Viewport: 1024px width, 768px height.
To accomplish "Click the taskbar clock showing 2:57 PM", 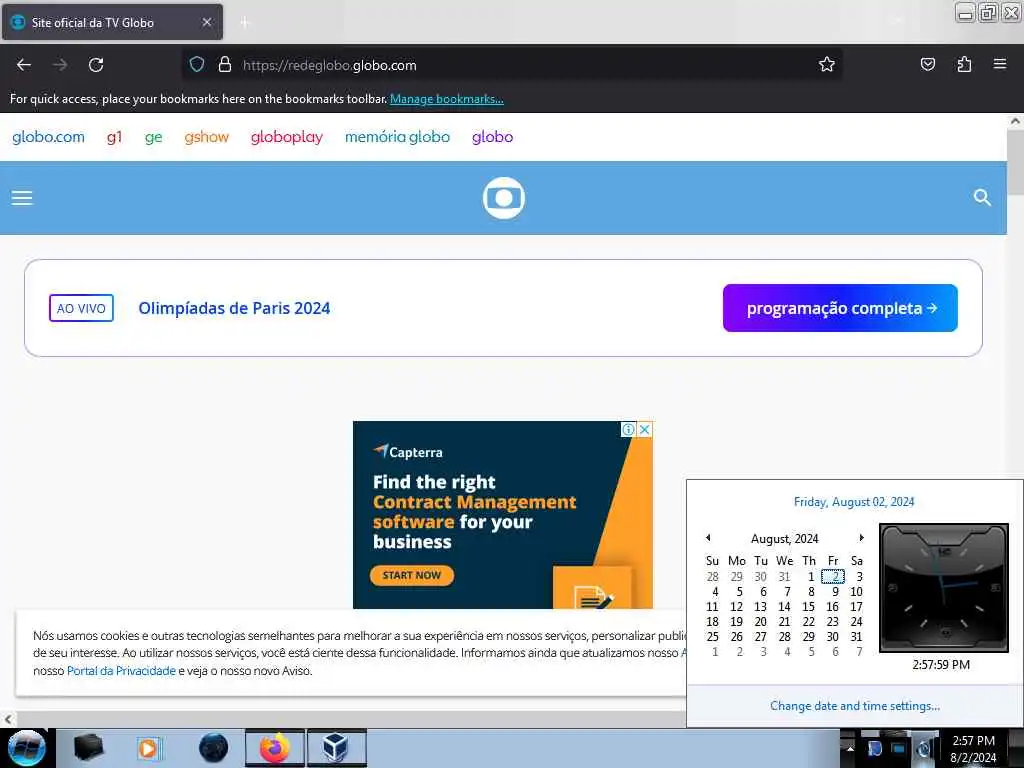I will [x=973, y=749].
